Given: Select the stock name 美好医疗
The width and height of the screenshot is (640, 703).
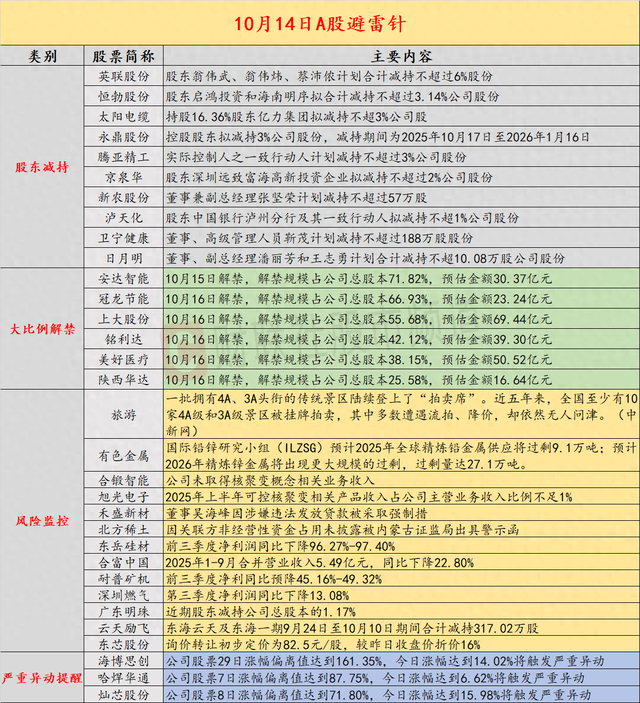Looking at the screenshot, I should point(123,360).
